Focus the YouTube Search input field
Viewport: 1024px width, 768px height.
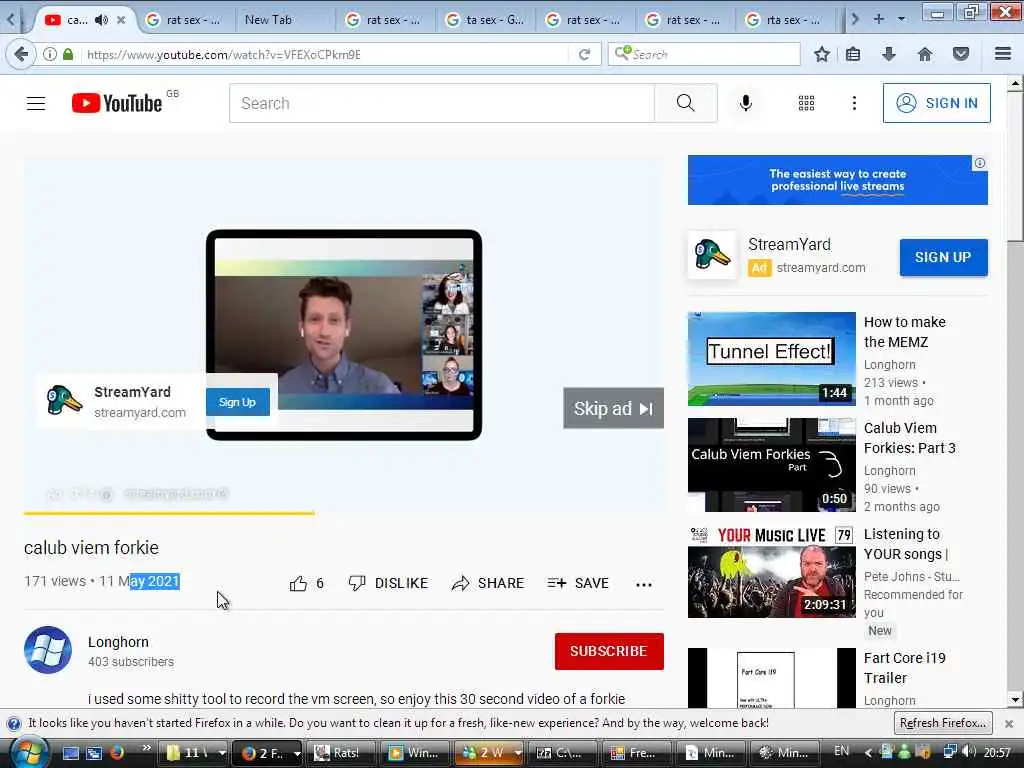pyautogui.click(x=441, y=103)
